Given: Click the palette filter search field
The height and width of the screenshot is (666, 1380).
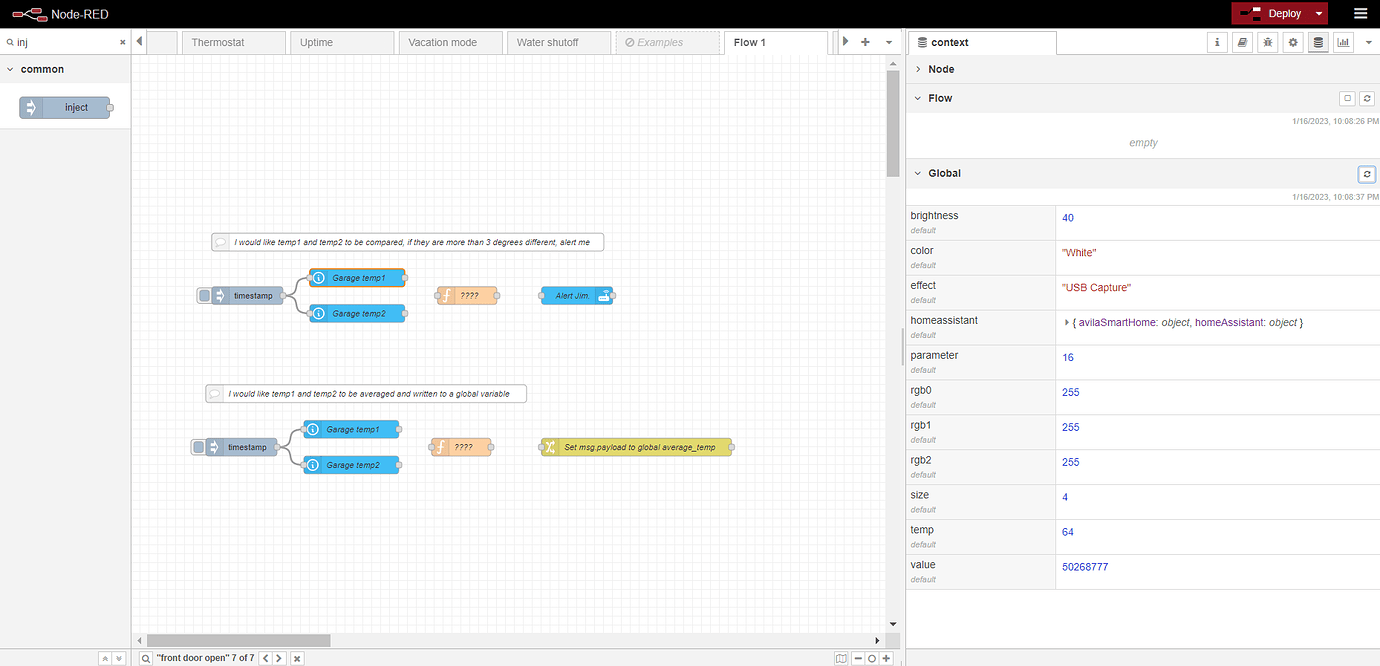Looking at the screenshot, I should point(66,42).
